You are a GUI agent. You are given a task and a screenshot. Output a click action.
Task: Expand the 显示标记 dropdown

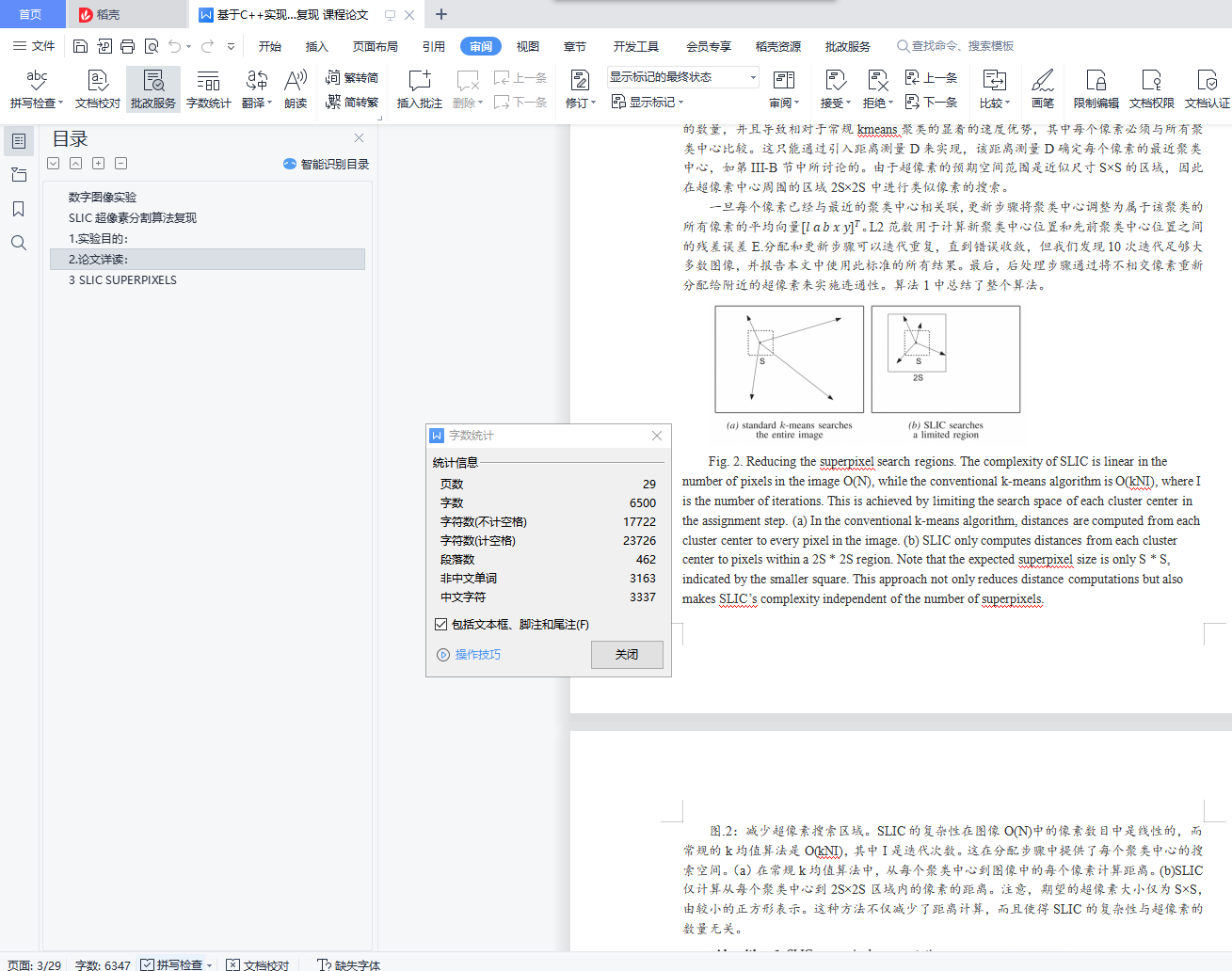pos(648,102)
